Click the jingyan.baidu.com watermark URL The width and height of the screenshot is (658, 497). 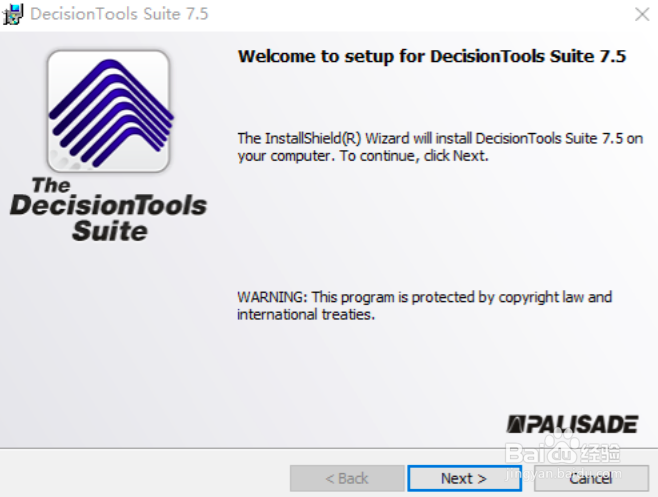click(x=564, y=474)
